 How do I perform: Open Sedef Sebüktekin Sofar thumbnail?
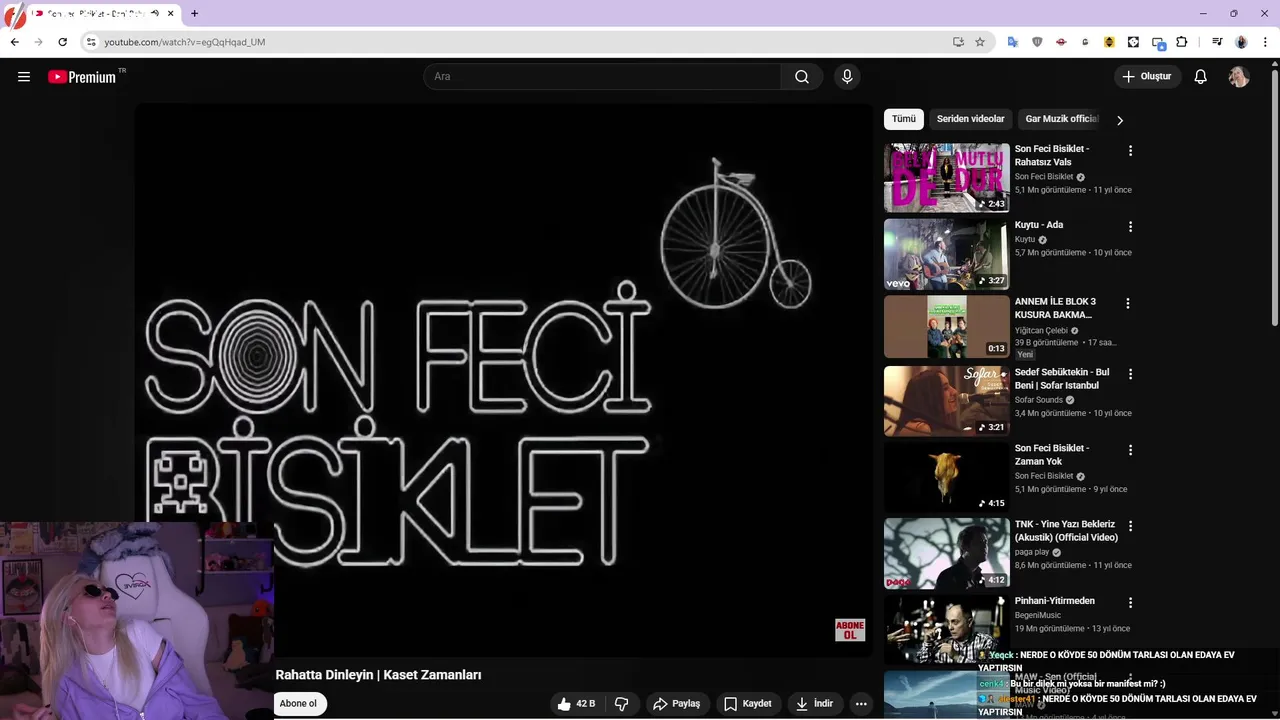click(946, 401)
